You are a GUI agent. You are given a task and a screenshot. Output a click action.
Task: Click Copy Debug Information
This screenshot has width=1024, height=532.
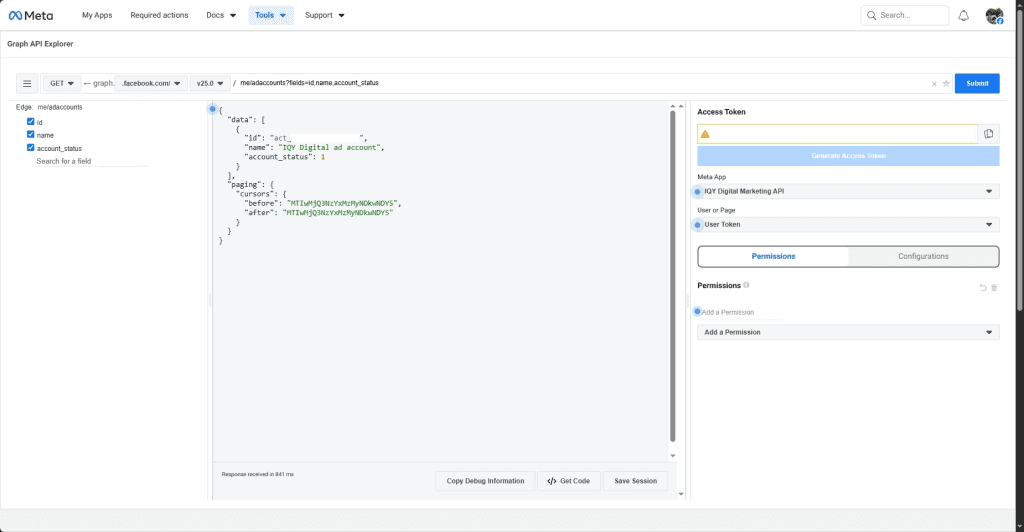pyautogui.click(x=485, y=481)
